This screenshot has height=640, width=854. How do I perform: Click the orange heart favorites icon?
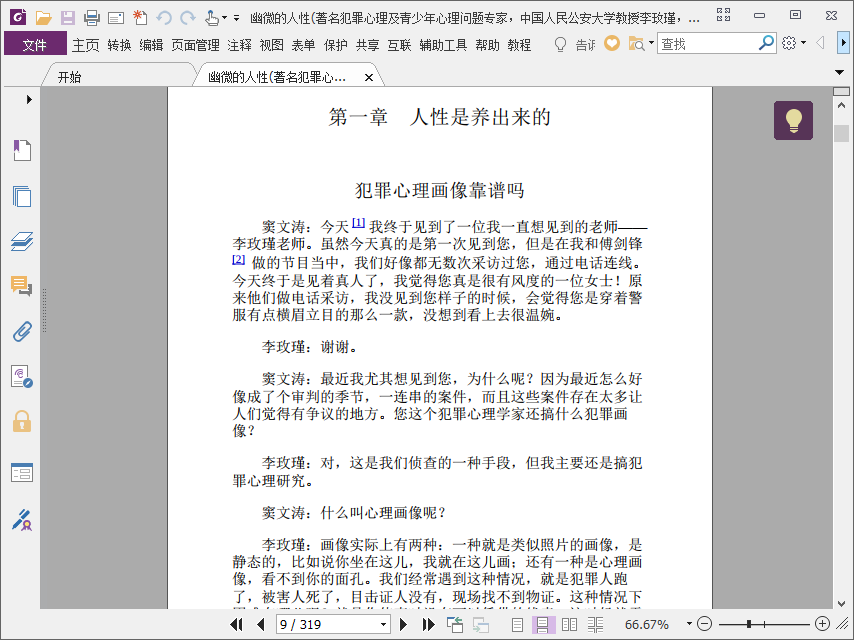(x=612, y=43)
